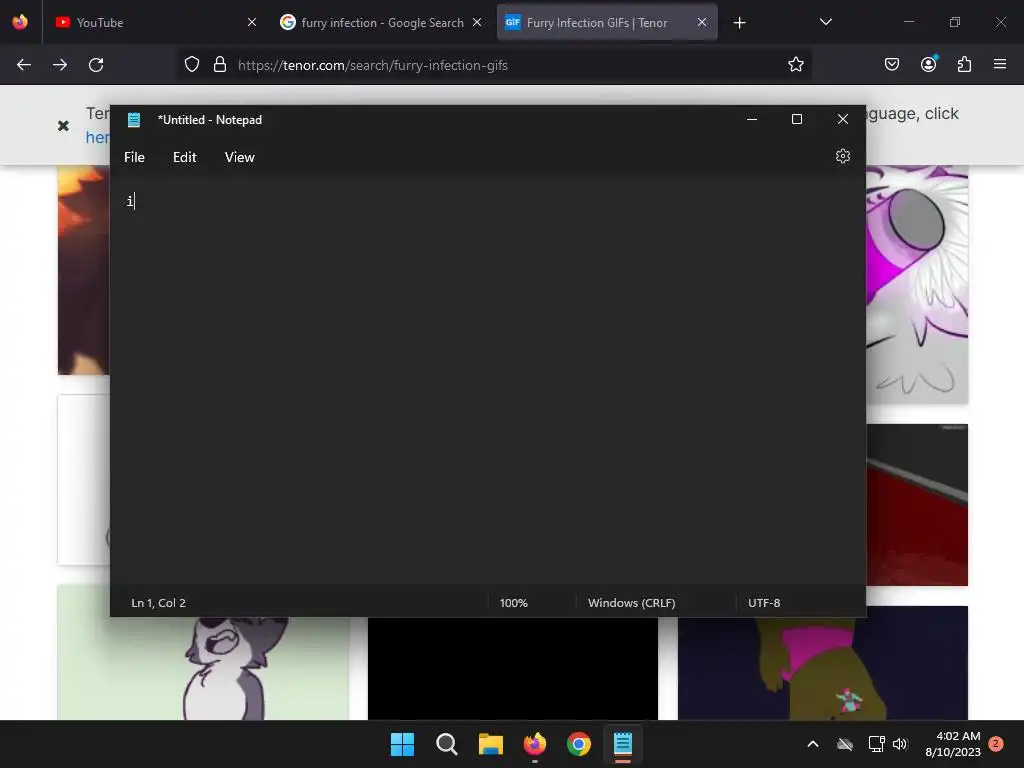Maximize the Notepad window

tap(797, 120)
